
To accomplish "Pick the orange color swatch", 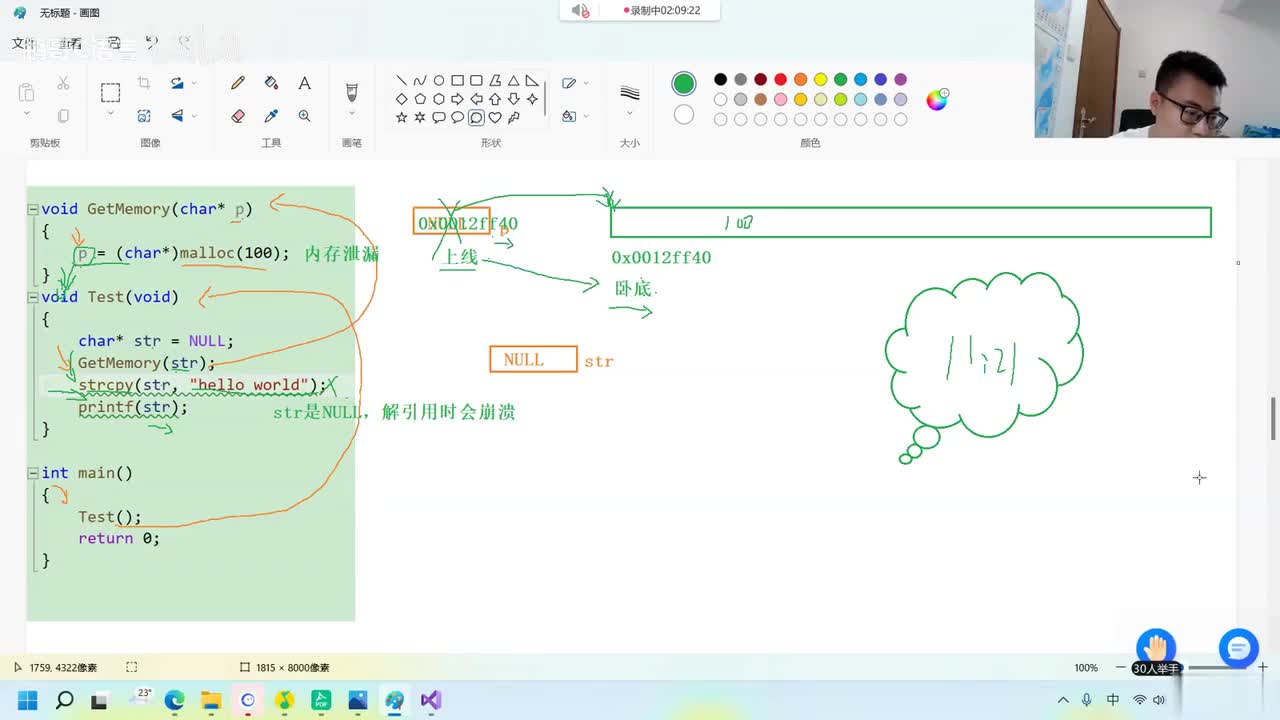I will click(800, 80).
